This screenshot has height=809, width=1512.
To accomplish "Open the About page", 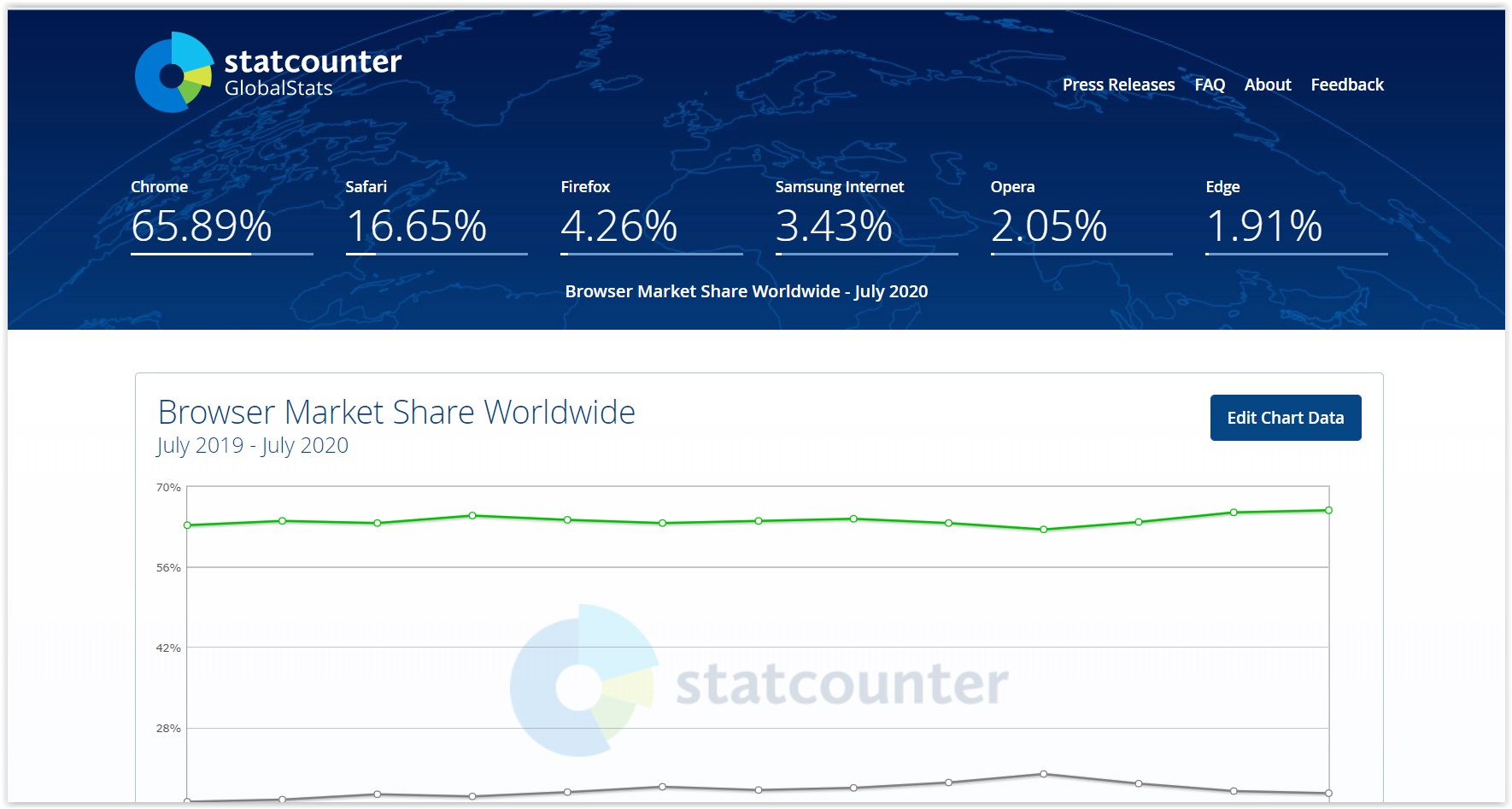I will click(1268, 85).
